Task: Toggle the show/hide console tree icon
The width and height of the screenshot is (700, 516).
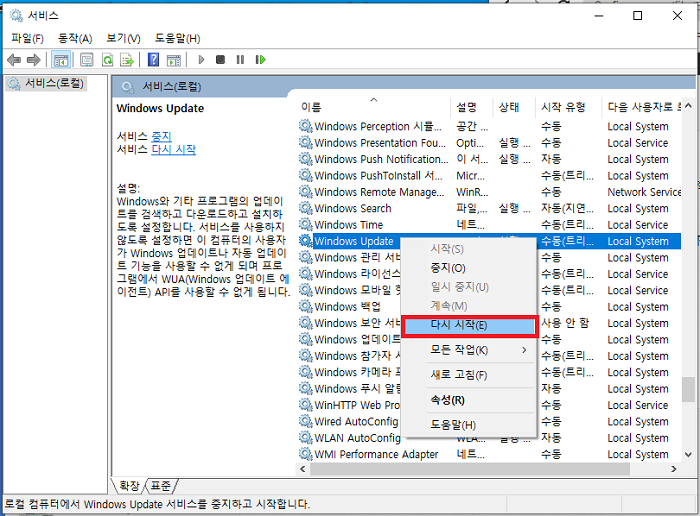Action: tap(61, 59)
